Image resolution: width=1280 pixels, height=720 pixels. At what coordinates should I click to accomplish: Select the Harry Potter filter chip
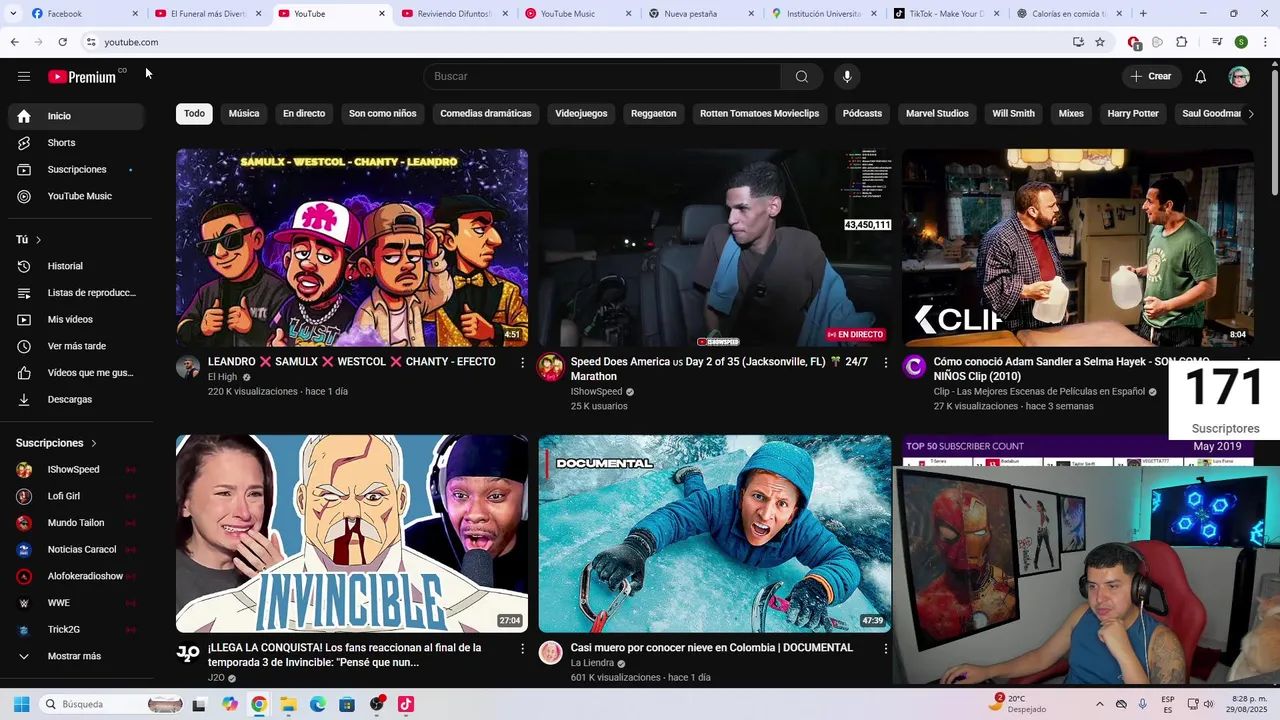(1133, 114)
